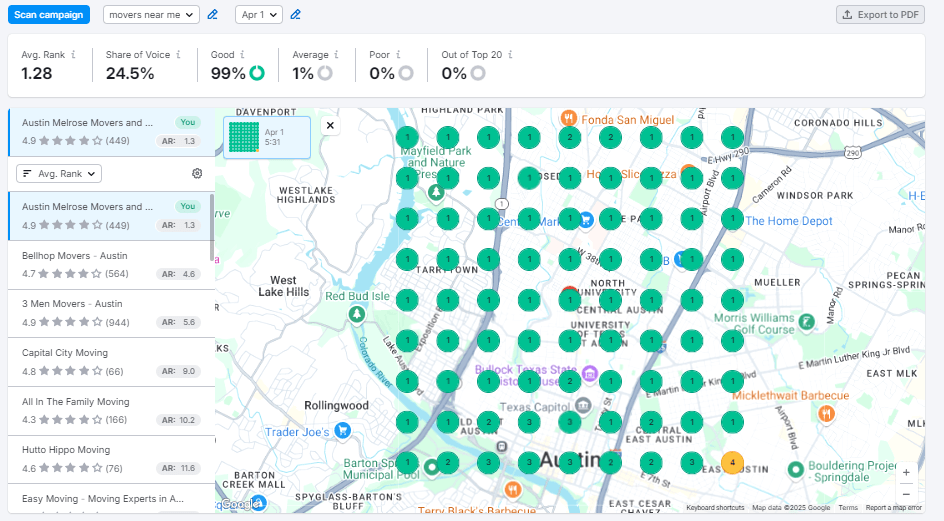Click the AR 9.0 badge for Capital City Moving
The width and height of the screenshot is (944, 521).
178,371
